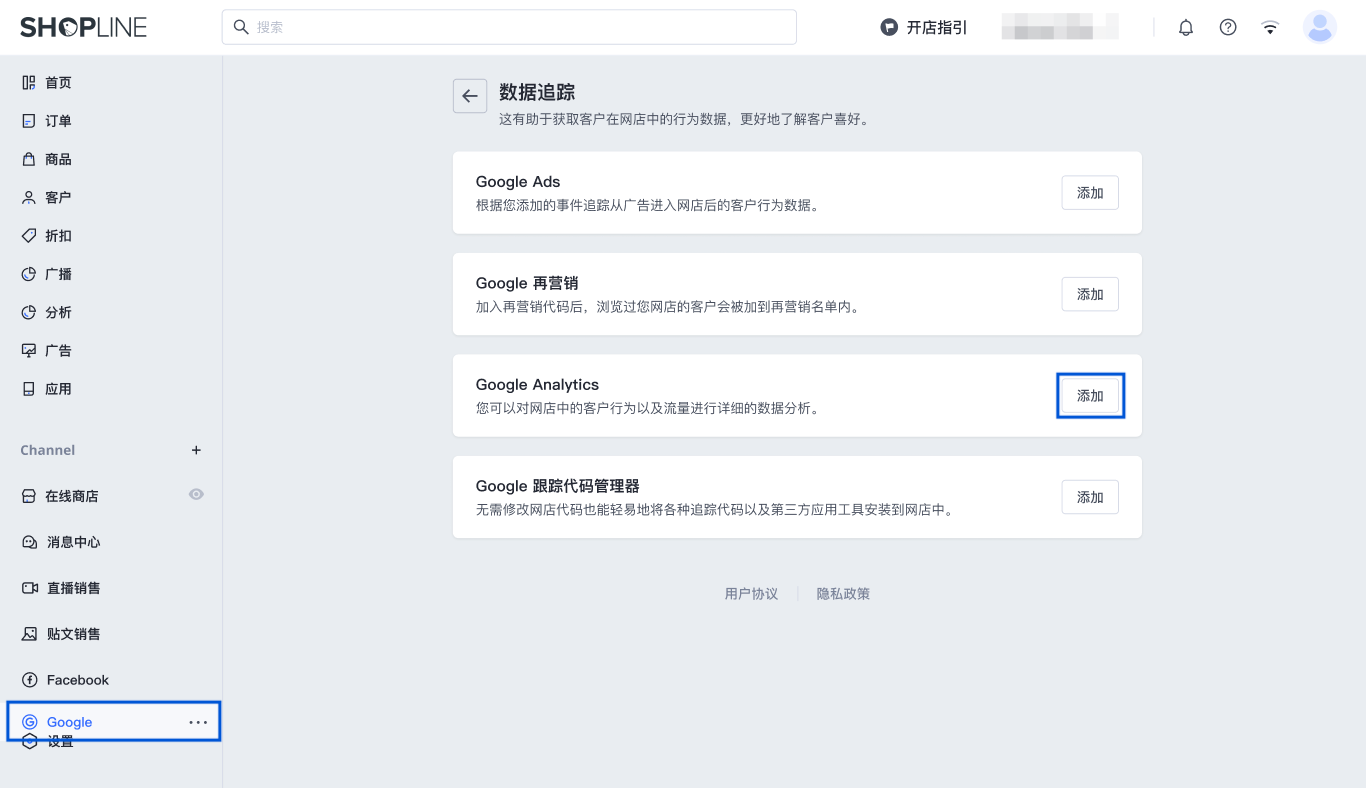Click the Channel section label

(x=48, y=450)
